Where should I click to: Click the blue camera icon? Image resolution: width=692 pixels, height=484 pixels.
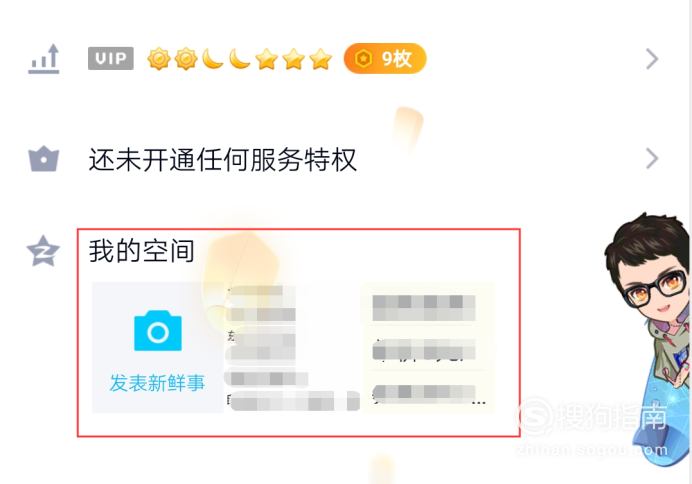pos(158,330)
